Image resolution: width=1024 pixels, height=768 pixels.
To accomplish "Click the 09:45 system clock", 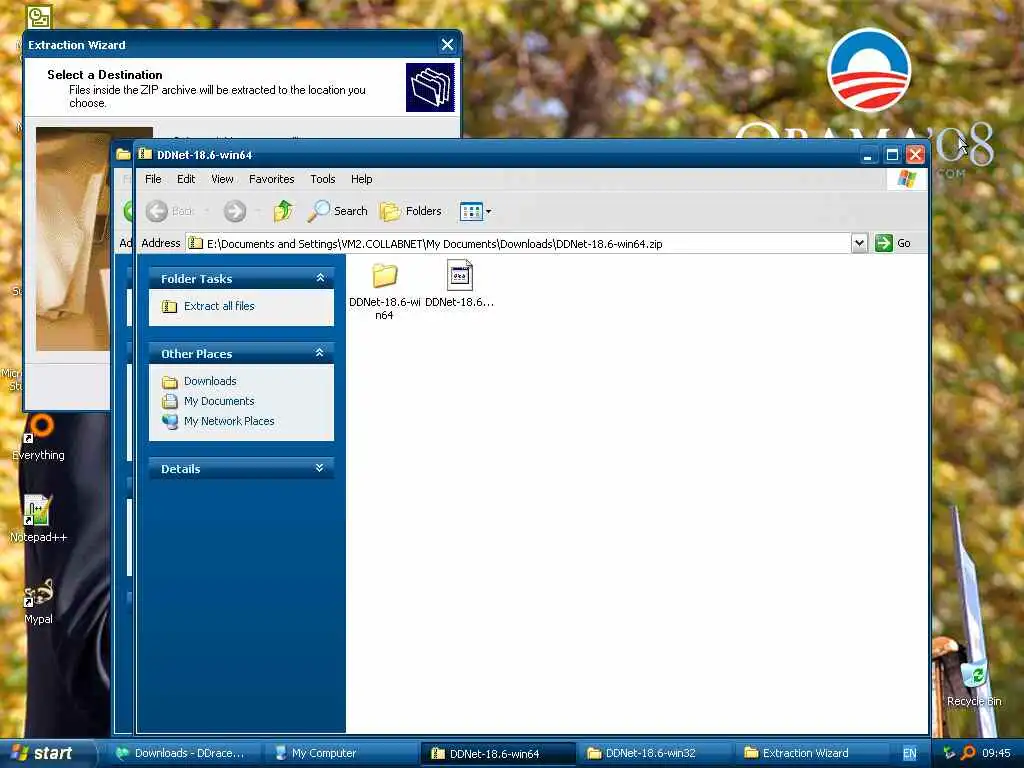I will point(997,753).
